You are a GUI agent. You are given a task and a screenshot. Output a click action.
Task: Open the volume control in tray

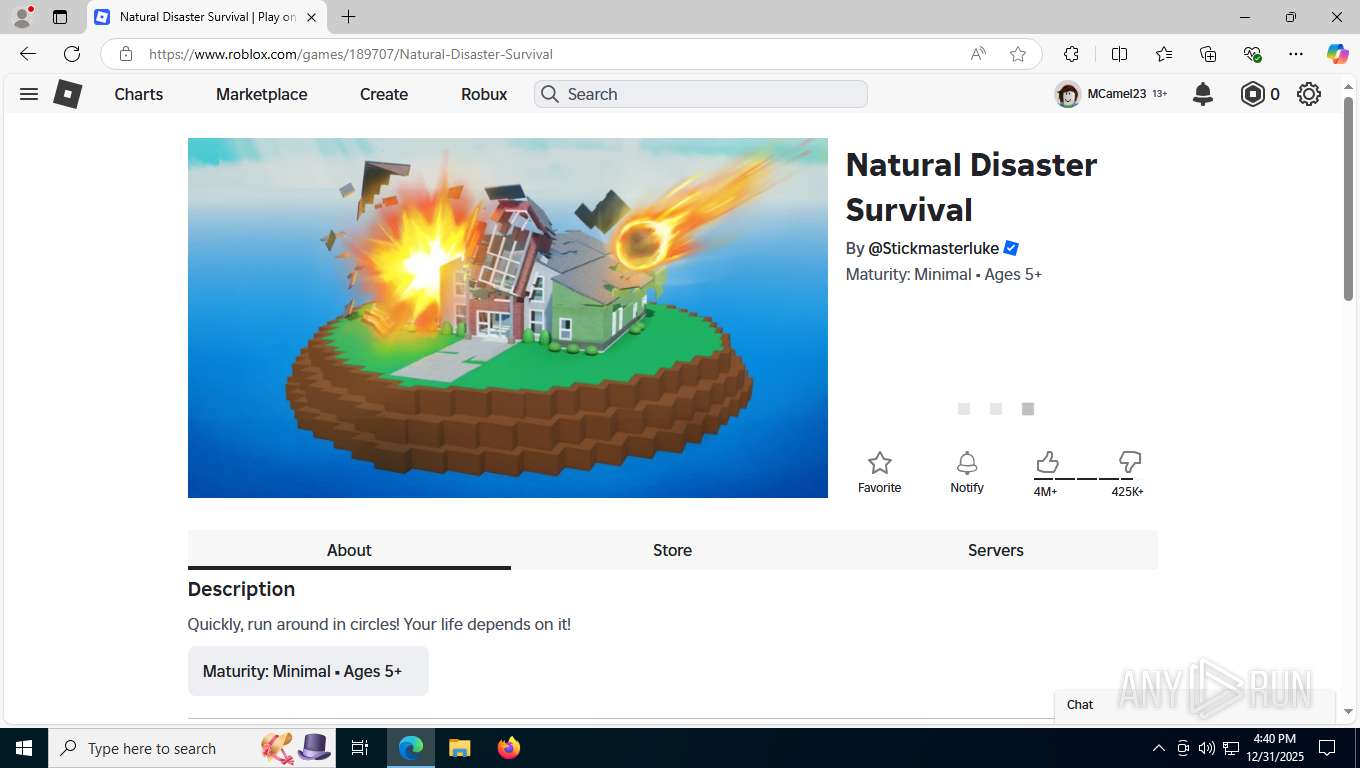pyautogui.click(x=1206, y=748)
